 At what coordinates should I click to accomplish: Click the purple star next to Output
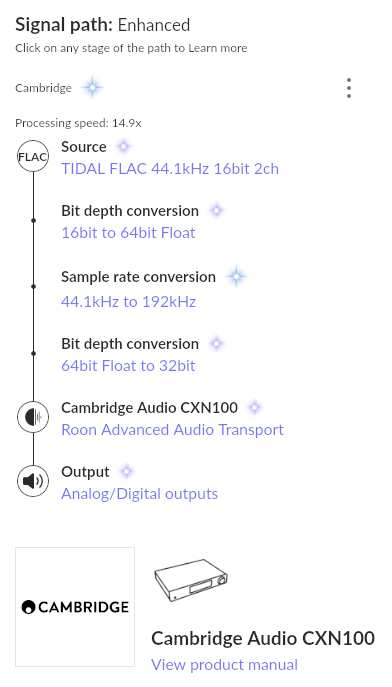click(x=127, y=471)
